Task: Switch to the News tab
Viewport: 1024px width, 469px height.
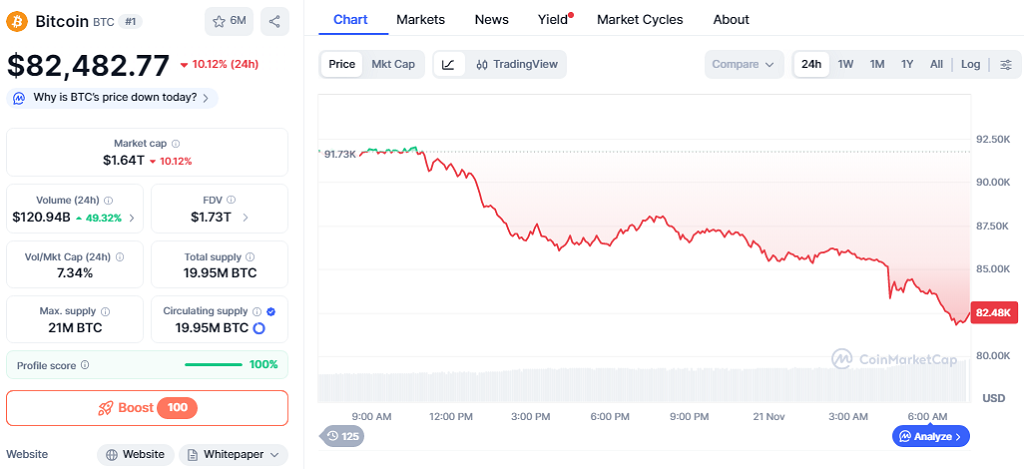Action: pyautogui.click(x=492, y=20)
